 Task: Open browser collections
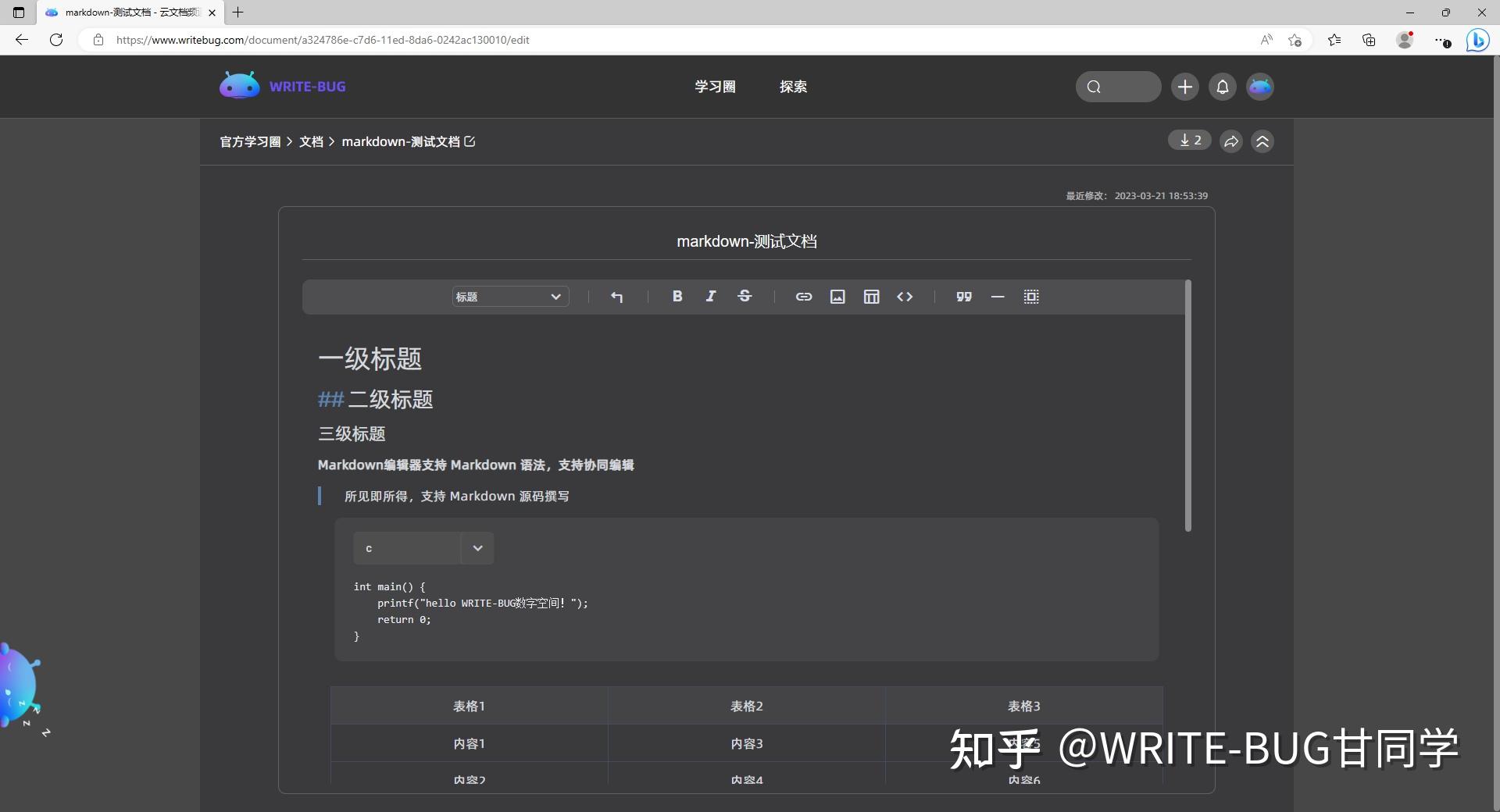(1369, 40)
